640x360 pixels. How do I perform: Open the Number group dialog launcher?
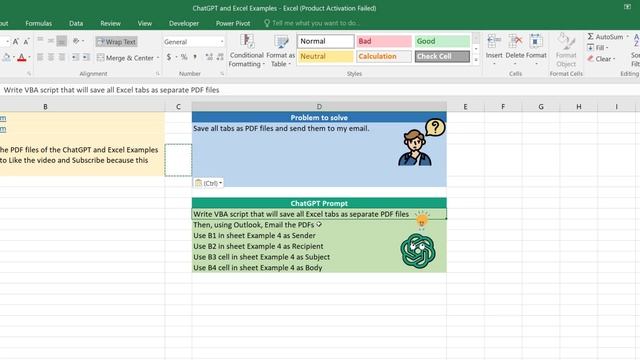pyautogui.click(x=222, y=74)
